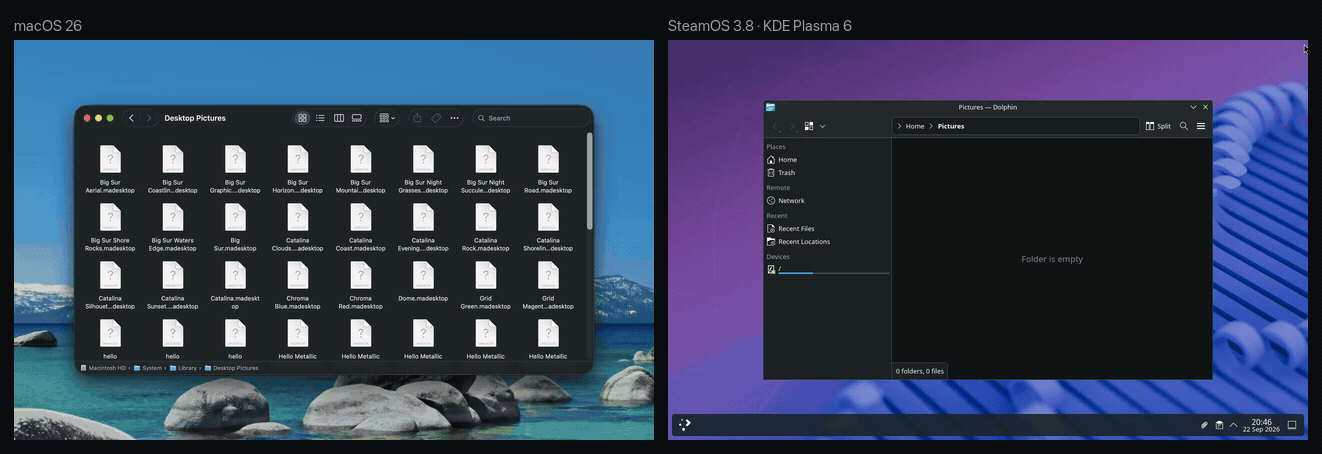The width and height of the screenshot is (1322, 454).
Task: Go back in Finder
Action: click(x=131, y=118)
